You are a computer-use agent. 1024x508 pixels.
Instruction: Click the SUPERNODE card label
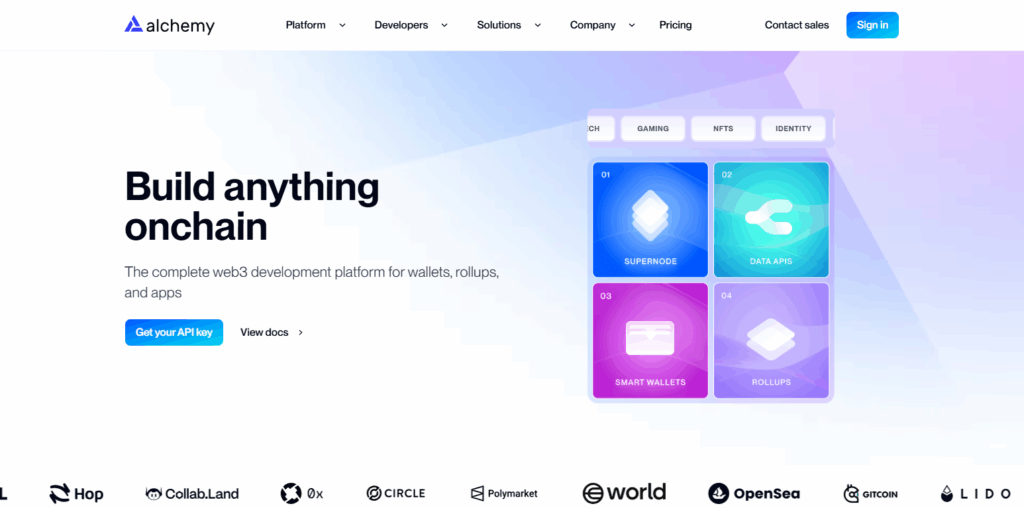[x=650, y=261]
